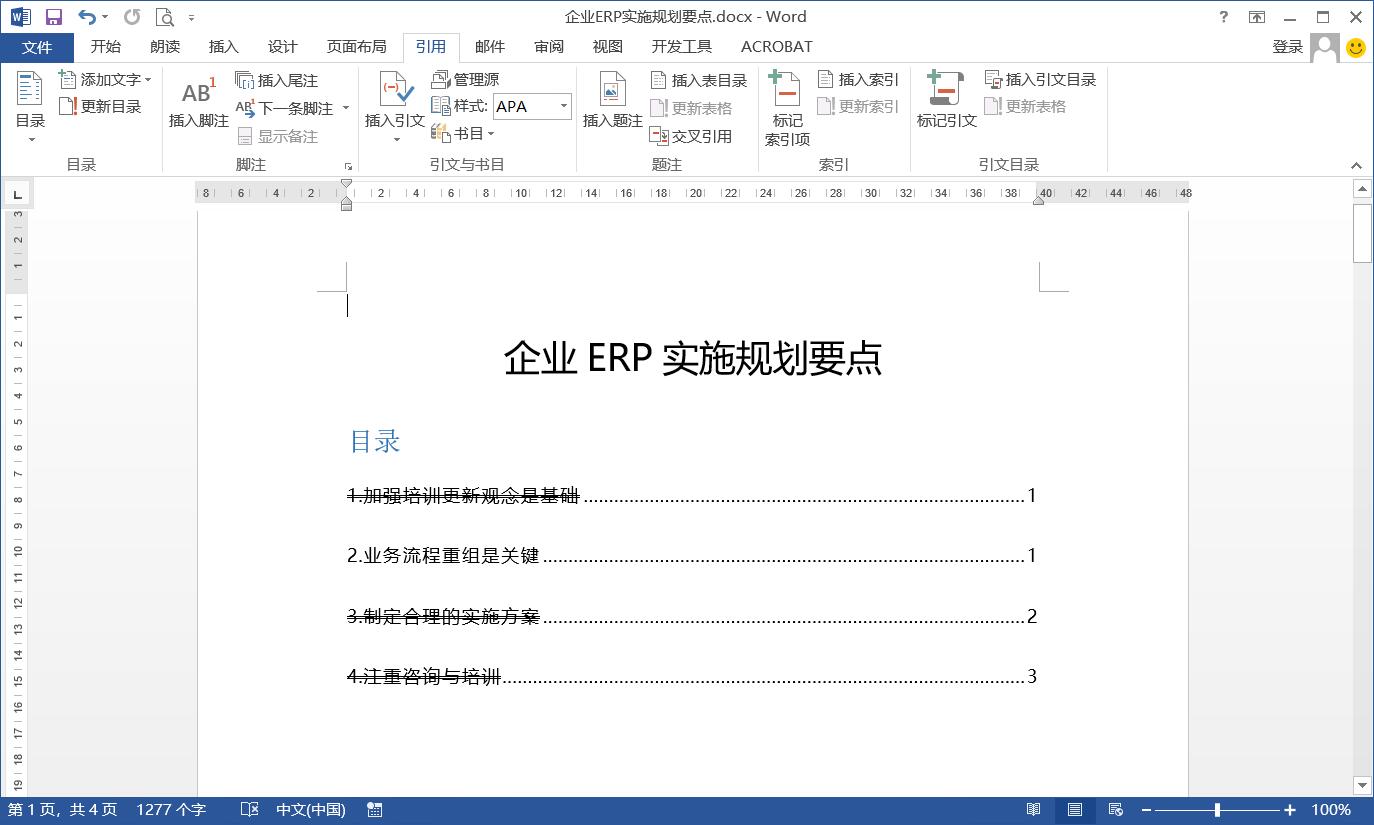Open the 下一条脚注 dropdown arrow

pos(346,108)
